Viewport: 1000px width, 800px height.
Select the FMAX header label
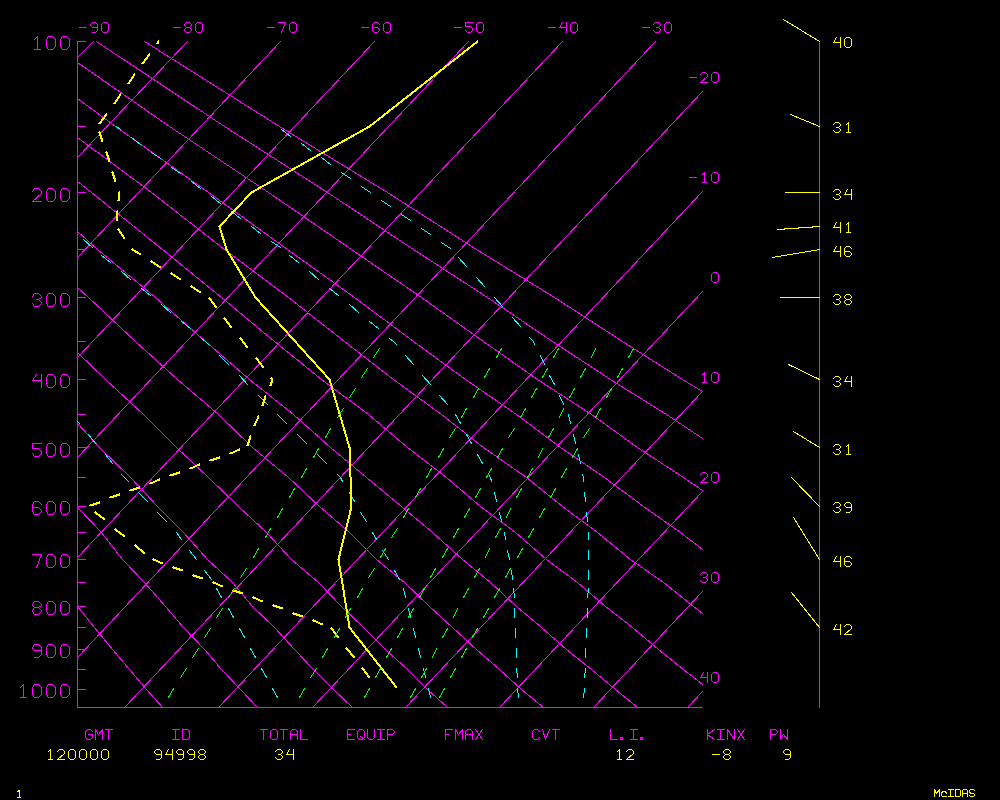point(464,735)
